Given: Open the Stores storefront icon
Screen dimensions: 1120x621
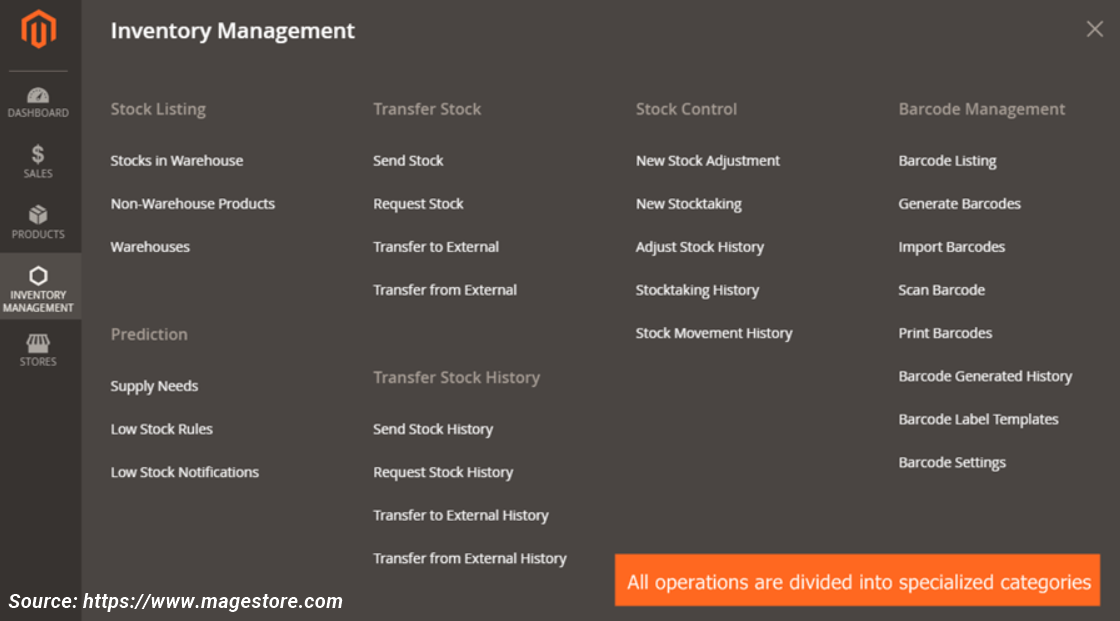Looking at the screenshot, I should pyautogui.click(x=38, y=343).
